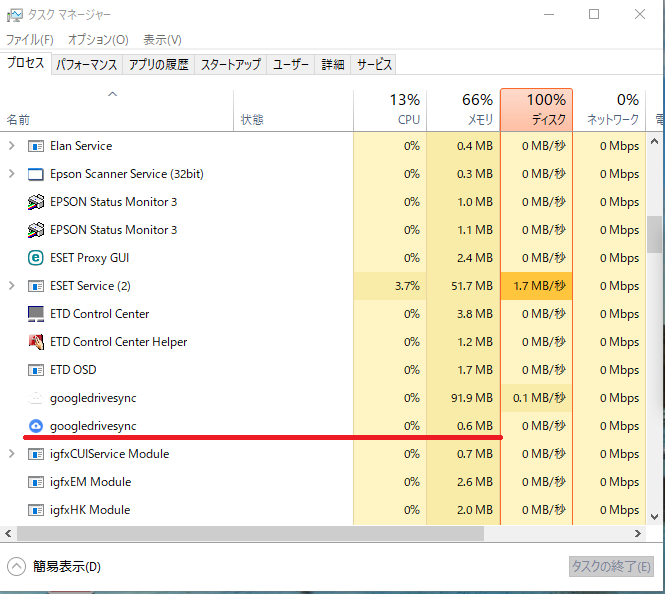The height and width of the screenshot is (594, 665).
Task: Select the Elan Service row text
Action: [81, 146]
